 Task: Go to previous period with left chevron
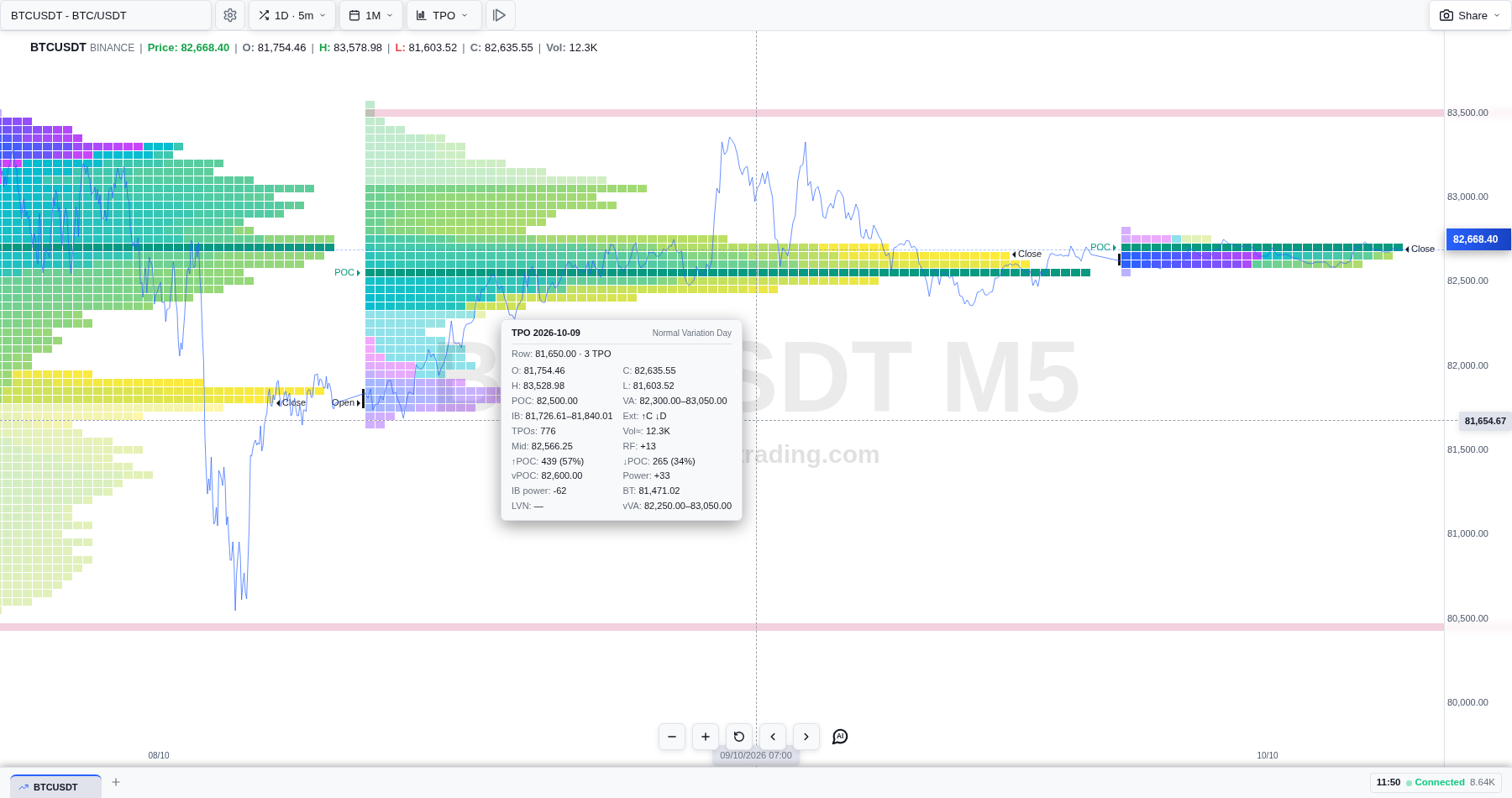point(773,737)
